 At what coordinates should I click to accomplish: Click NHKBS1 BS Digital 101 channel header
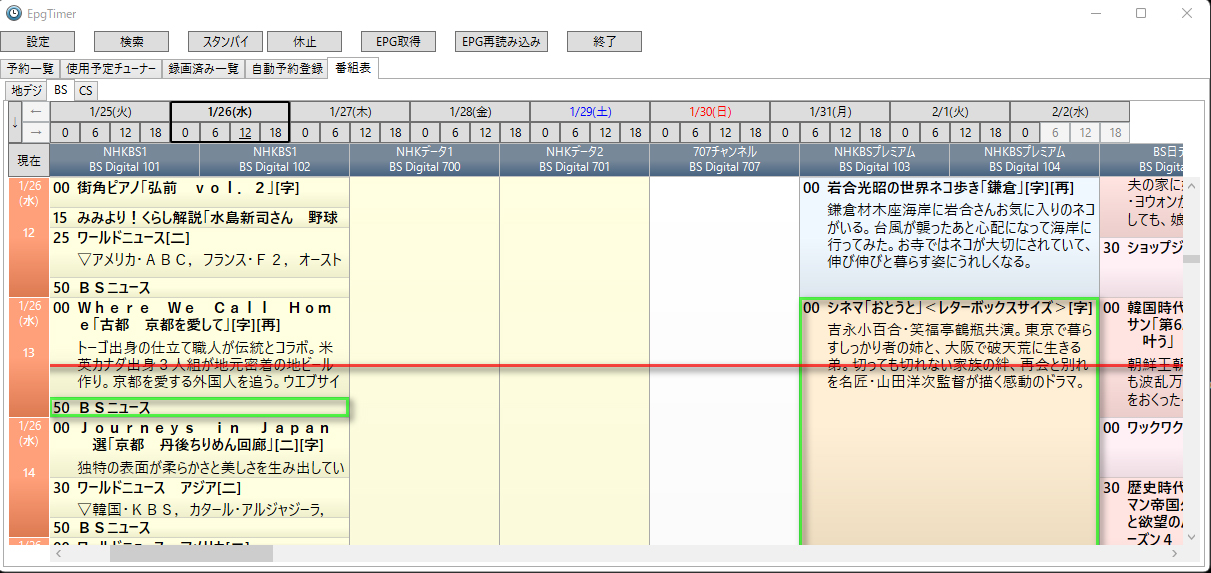point(125,160)
